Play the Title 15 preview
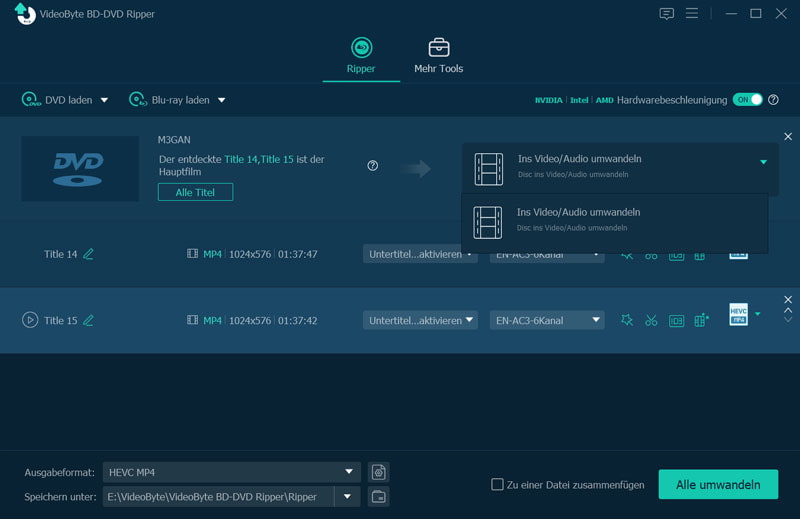Screen dimensions: 800x519 pyautogui.click(x=30, y=320)
